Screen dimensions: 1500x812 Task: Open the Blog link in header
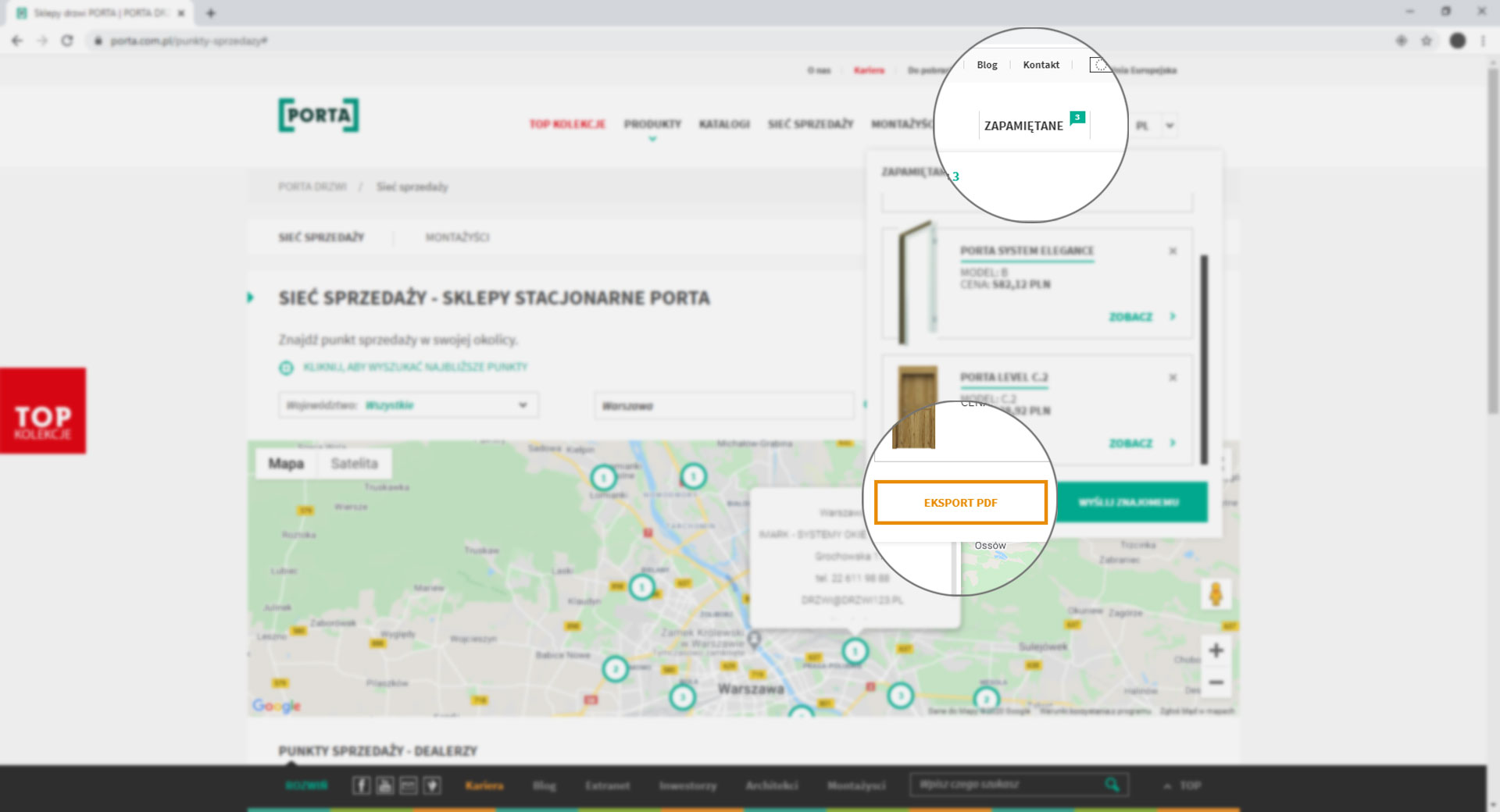[987, 65]
